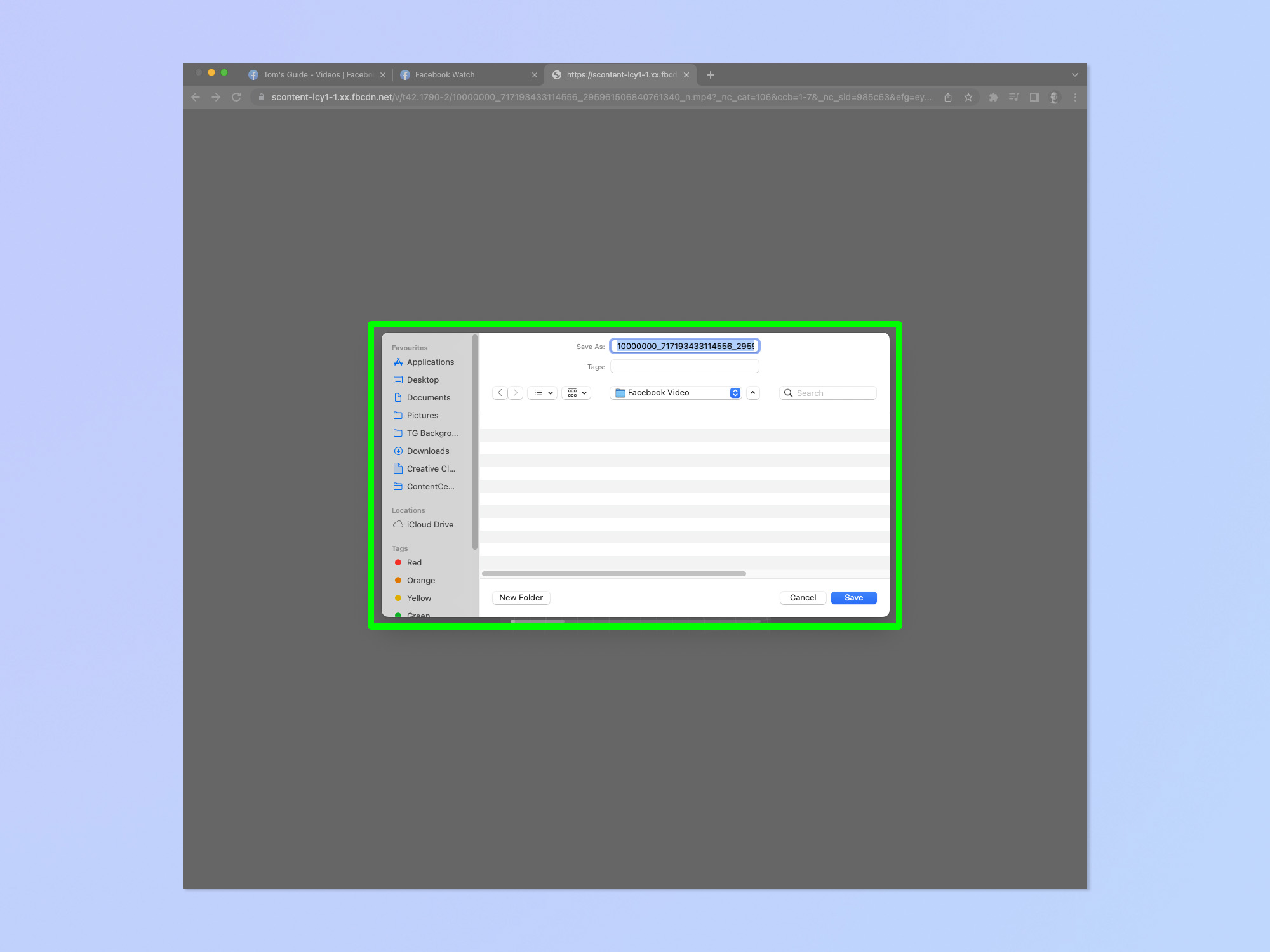Viewport: 1270px width, 952px height.
Task: Click the Save button
Action: pos(853,597)
